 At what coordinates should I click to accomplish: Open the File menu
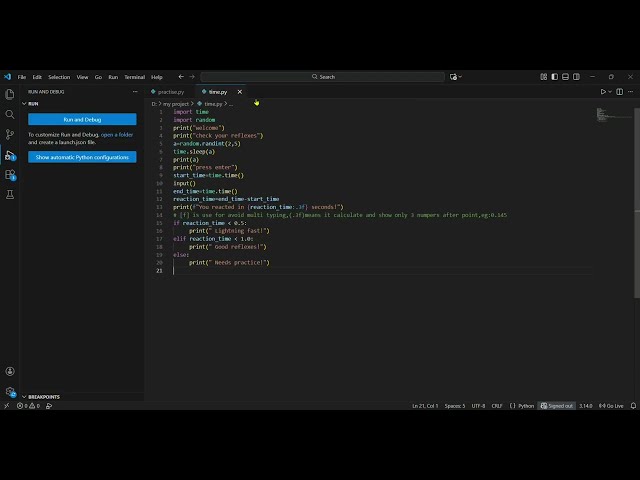point(22,77)
